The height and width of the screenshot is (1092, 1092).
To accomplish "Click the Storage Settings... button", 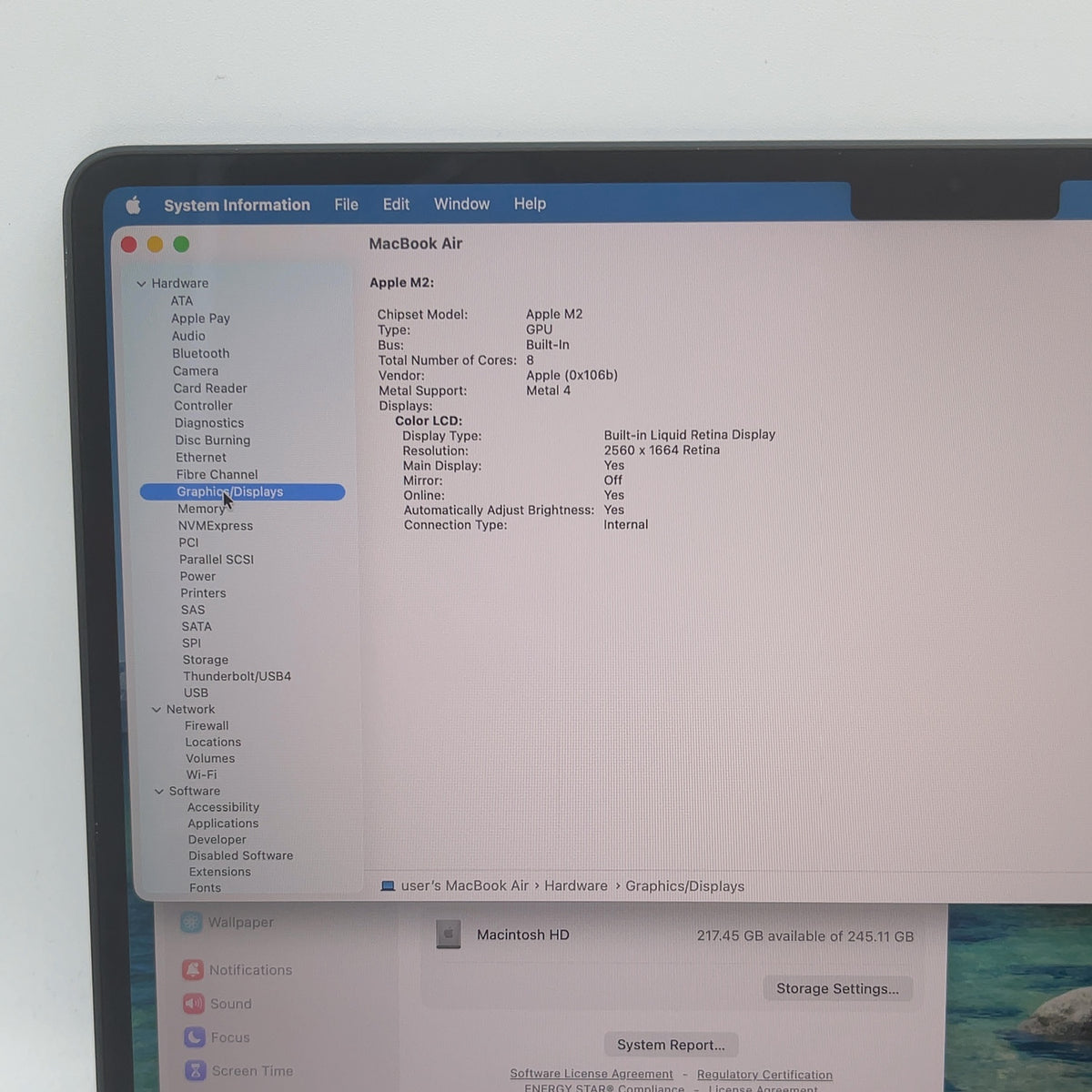I will click(x=837, y=988).
